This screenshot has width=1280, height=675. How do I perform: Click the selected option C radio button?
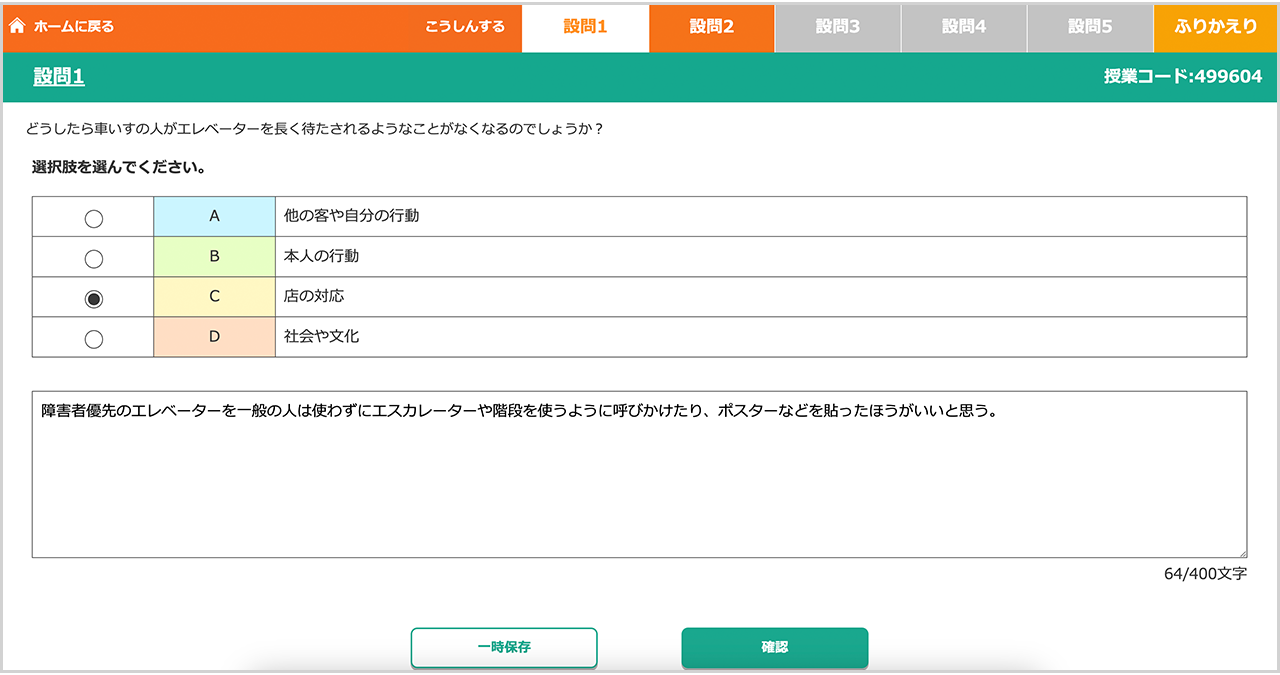[x=94, y=298]
